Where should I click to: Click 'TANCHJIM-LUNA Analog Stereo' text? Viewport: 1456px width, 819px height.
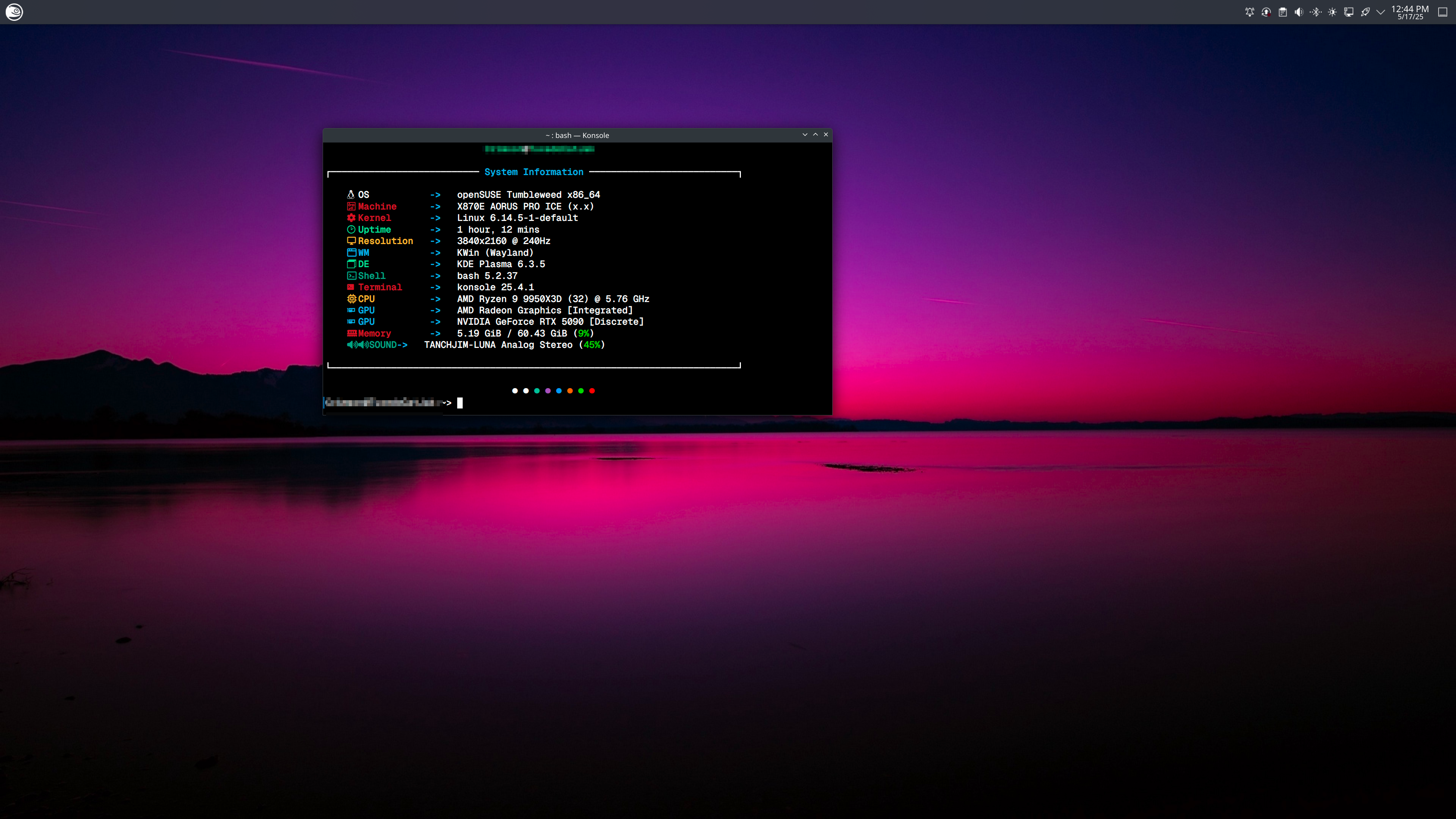[498, 345]
